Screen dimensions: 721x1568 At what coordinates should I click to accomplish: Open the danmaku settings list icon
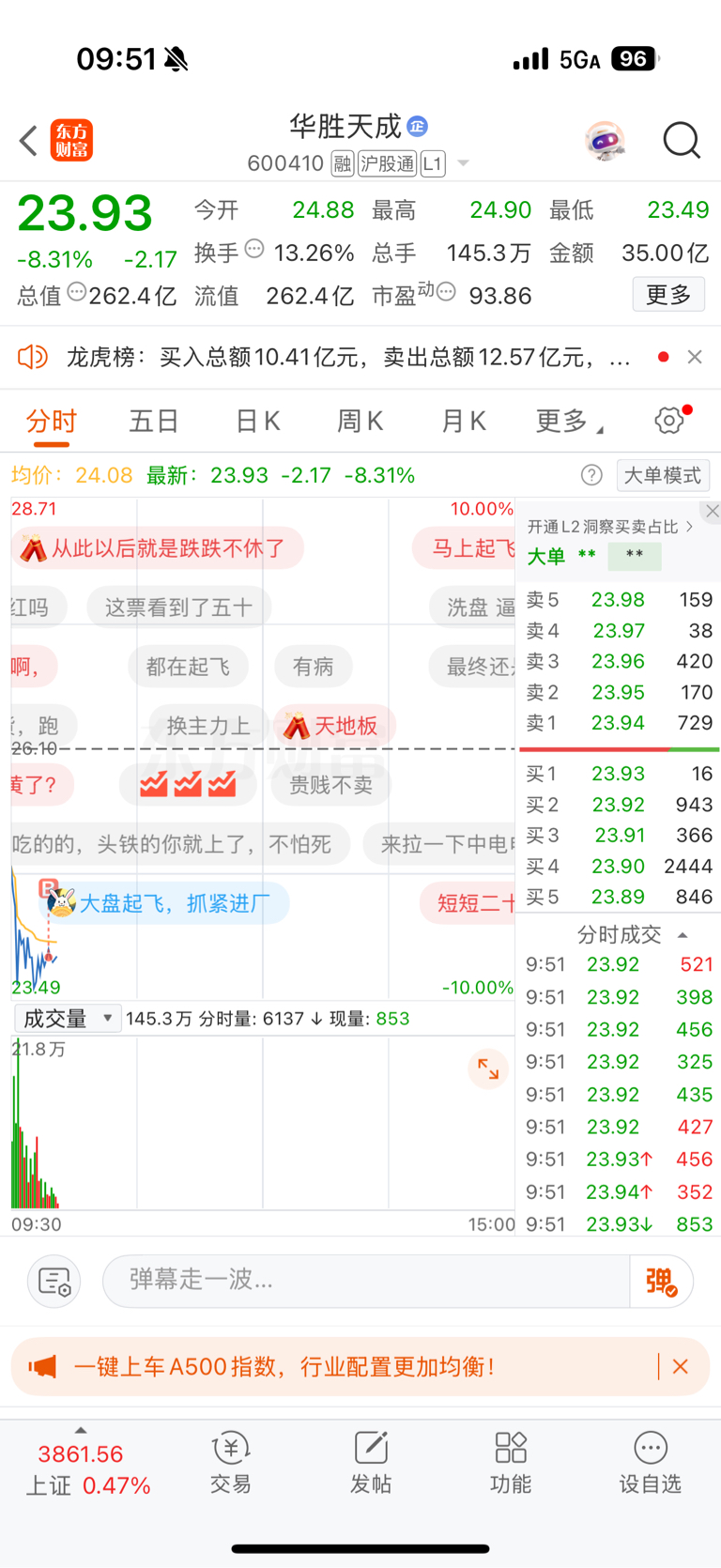coord(54,1281)
